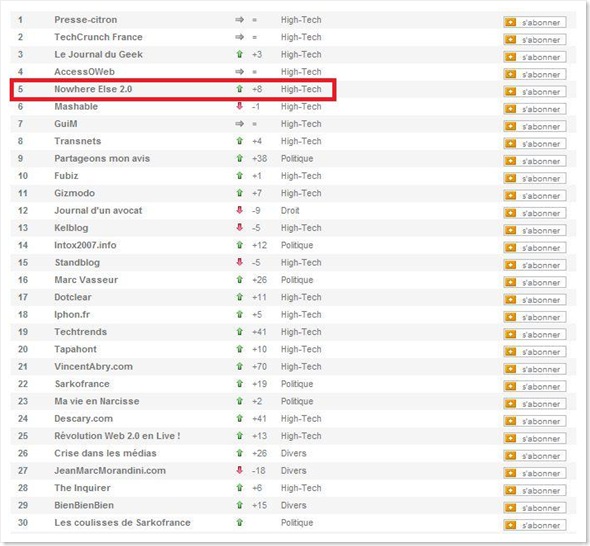Open the Kelblog link
590x546 pixels.
tap(71, 228)
